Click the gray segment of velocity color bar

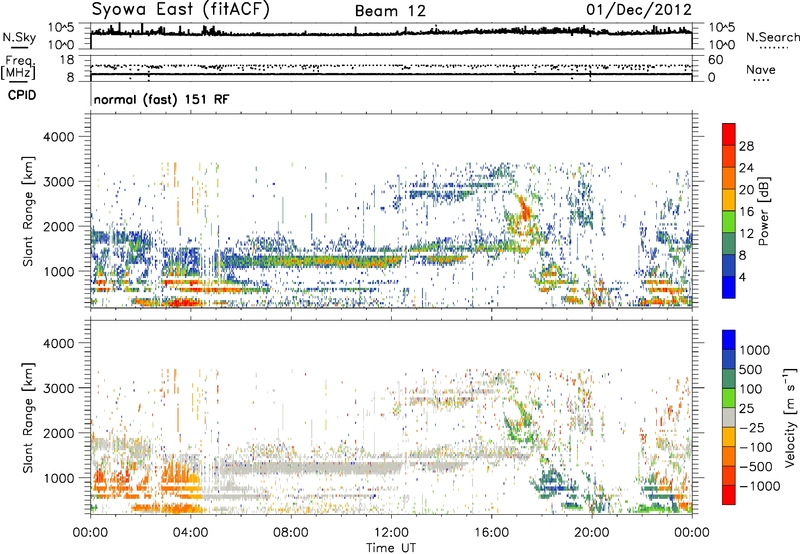[729, 418]
